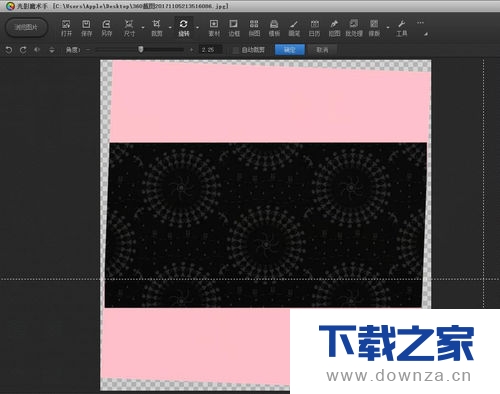Open the 排版 layout tool
The height and width of the screenshot is (394, 500).
tap(374, 28)
